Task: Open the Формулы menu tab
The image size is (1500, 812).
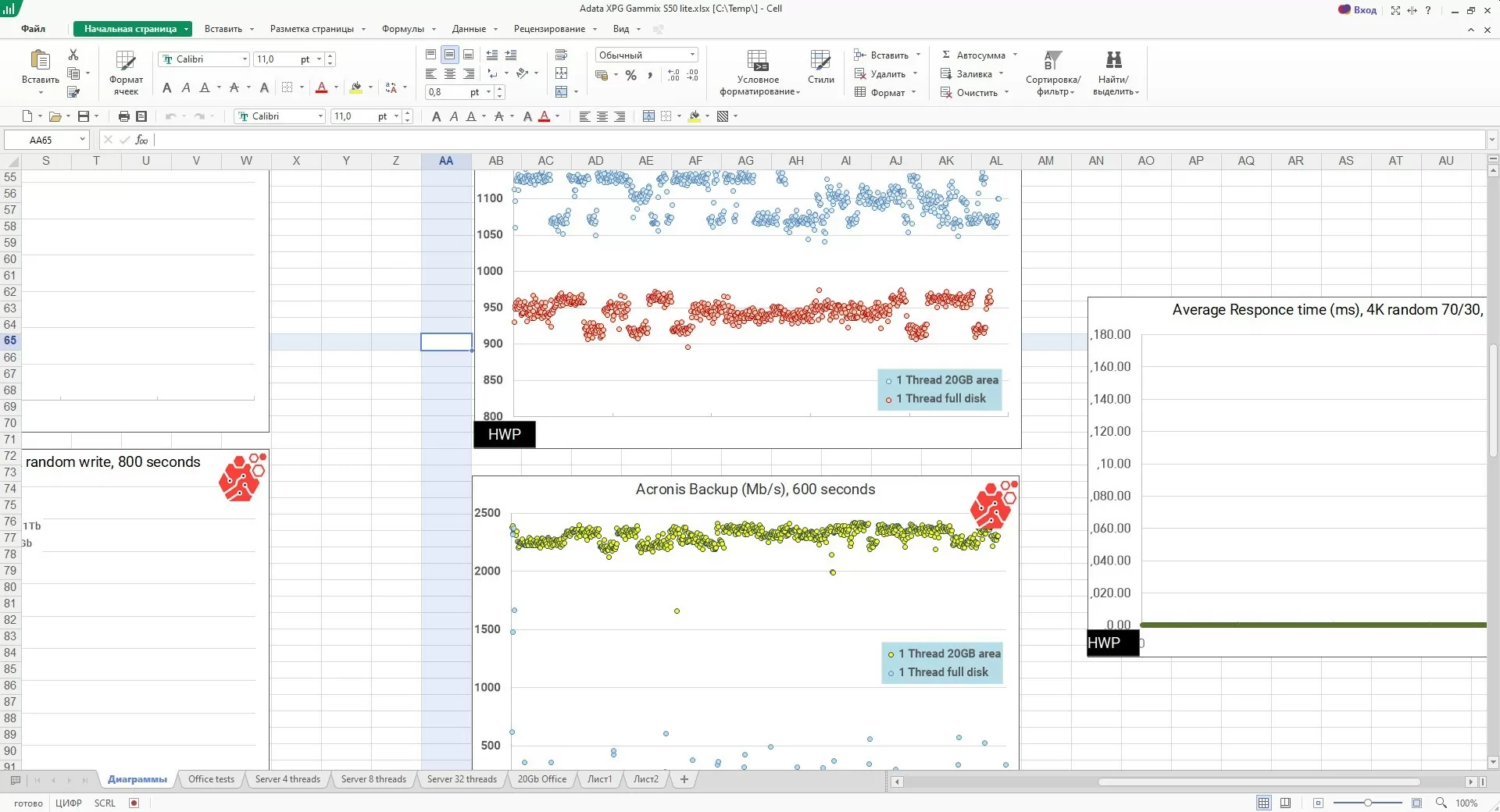Action: pos(403,29)
